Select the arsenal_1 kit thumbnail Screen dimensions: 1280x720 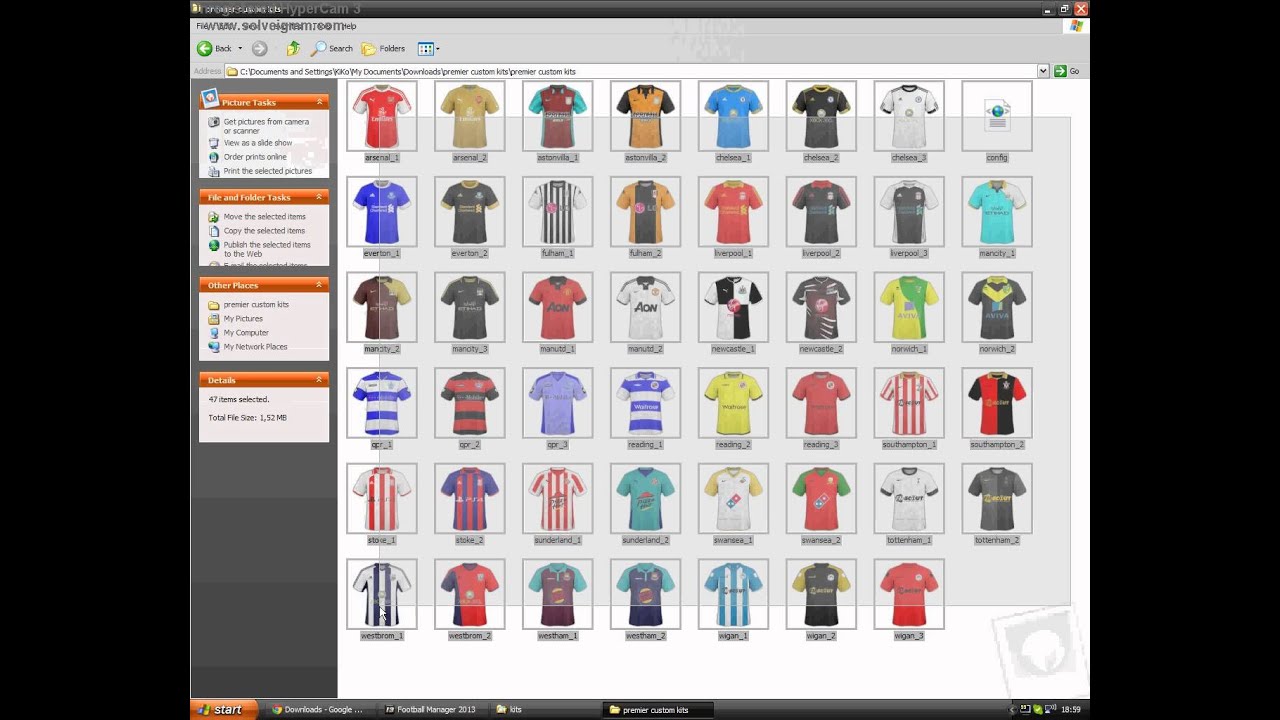point(382,116)
